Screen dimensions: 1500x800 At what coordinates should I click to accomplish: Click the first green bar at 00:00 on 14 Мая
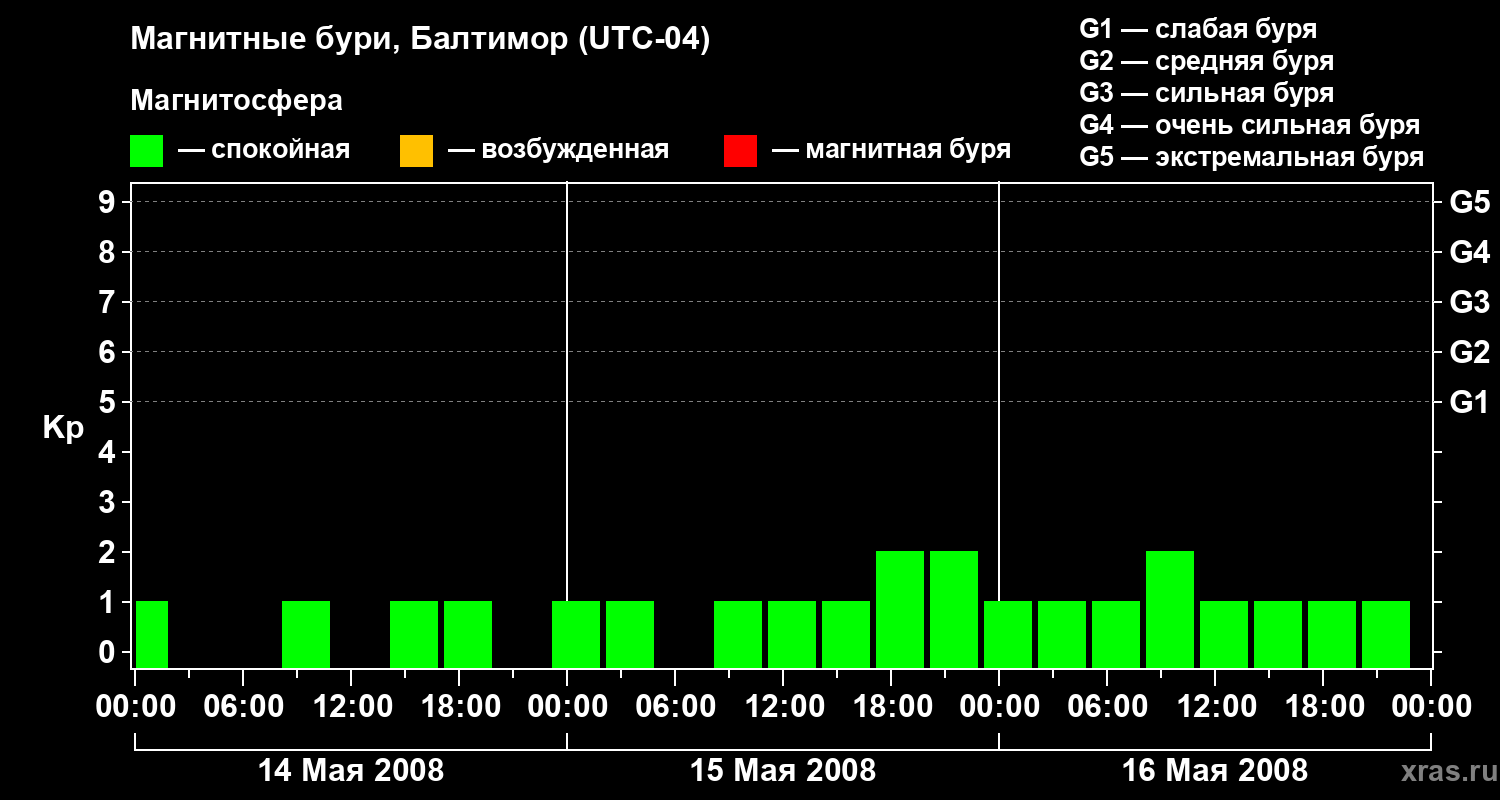[152, 634]
